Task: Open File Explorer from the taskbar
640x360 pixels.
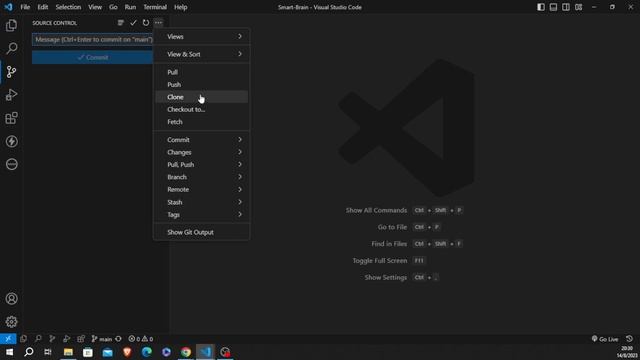Action: pyautogui.click(x=68, y=352)
